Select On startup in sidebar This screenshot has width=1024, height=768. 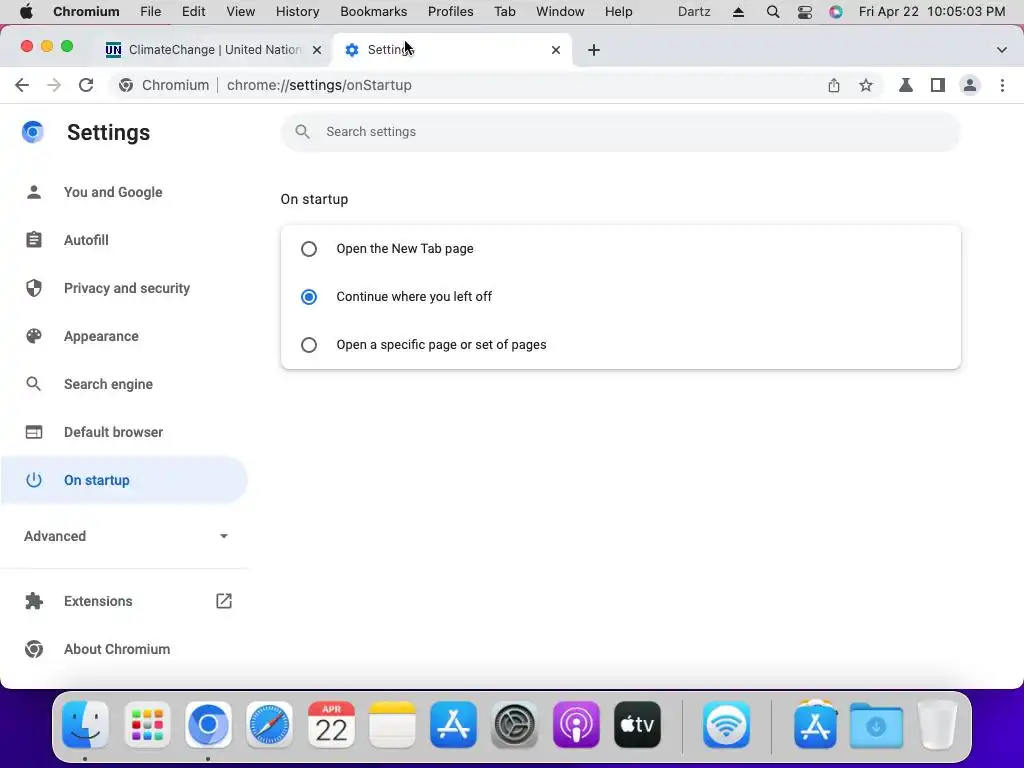(124, 480)
